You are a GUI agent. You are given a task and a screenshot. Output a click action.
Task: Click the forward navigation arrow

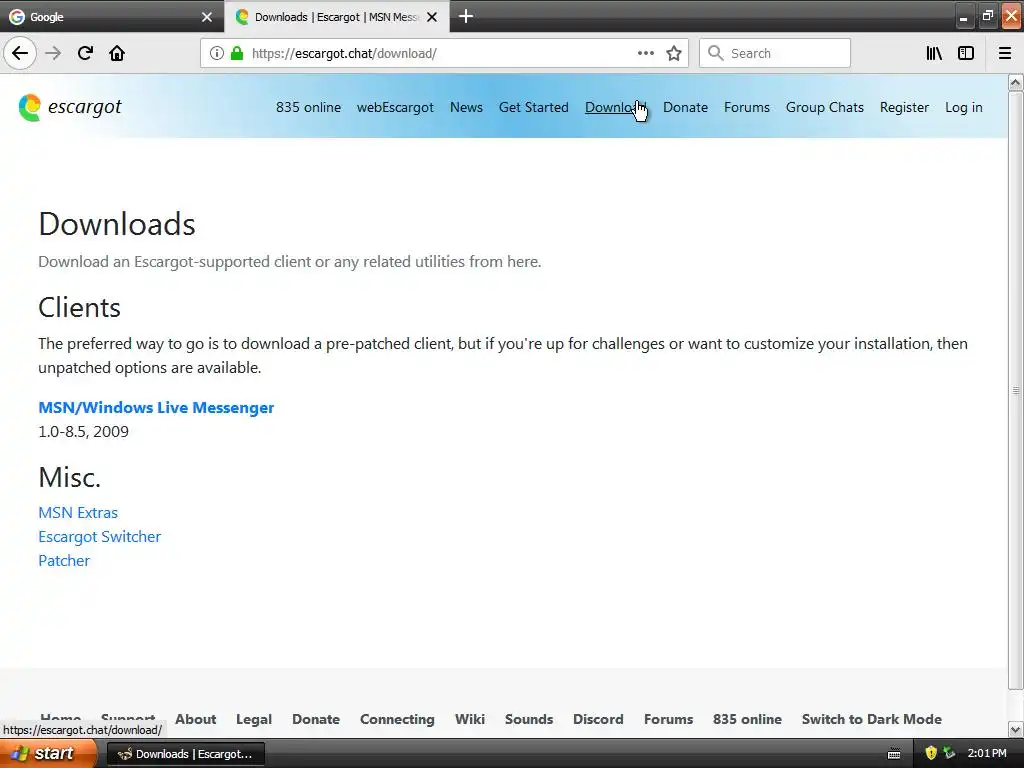[x=53, y=53]
